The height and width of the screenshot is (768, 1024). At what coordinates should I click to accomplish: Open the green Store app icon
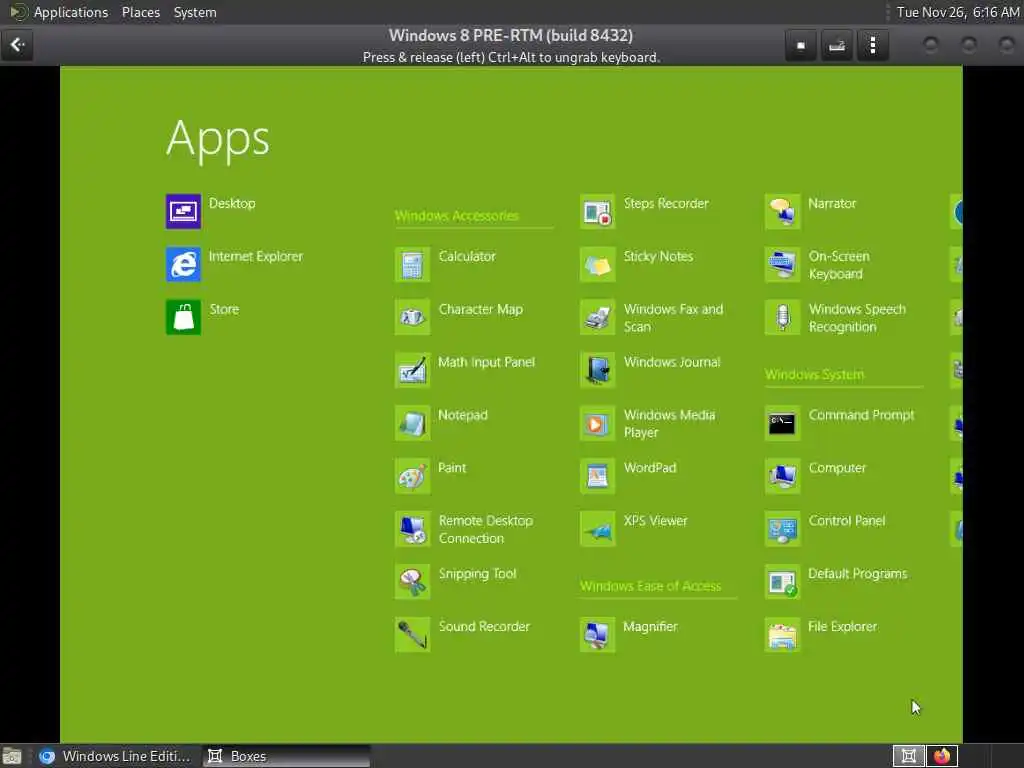[183, 317]
